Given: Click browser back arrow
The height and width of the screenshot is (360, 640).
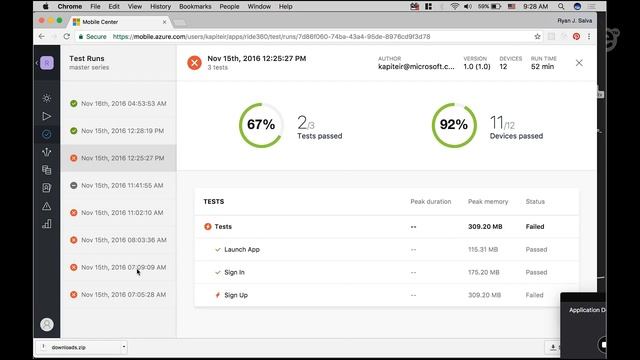Looking at the screenshot, I should point(42,36).
